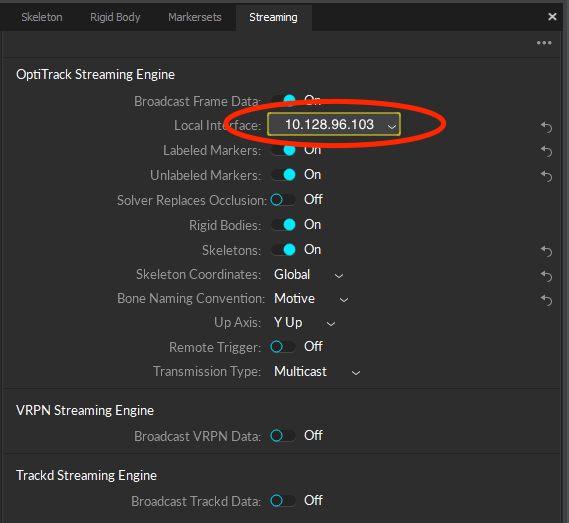Reset Labeled Markers setting
Screen dimensions: 569x523
tap(546, 151)
